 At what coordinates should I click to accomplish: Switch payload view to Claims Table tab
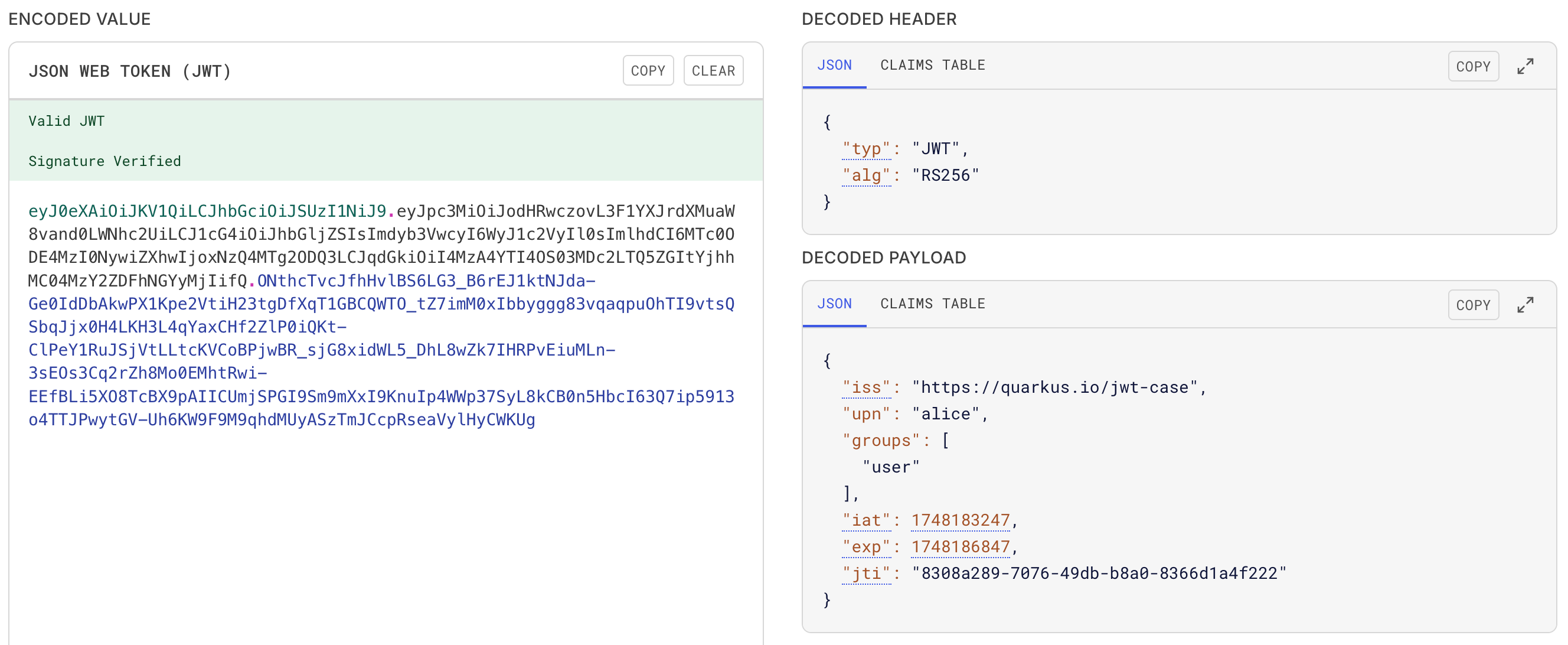point(932,304)
